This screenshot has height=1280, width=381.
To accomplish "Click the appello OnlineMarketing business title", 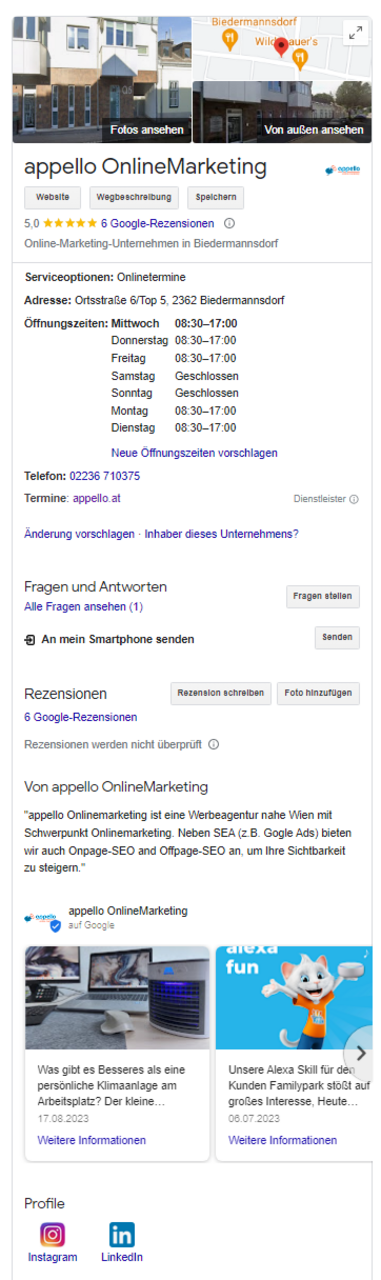I will pyautogui.click(x=146, y=167).
